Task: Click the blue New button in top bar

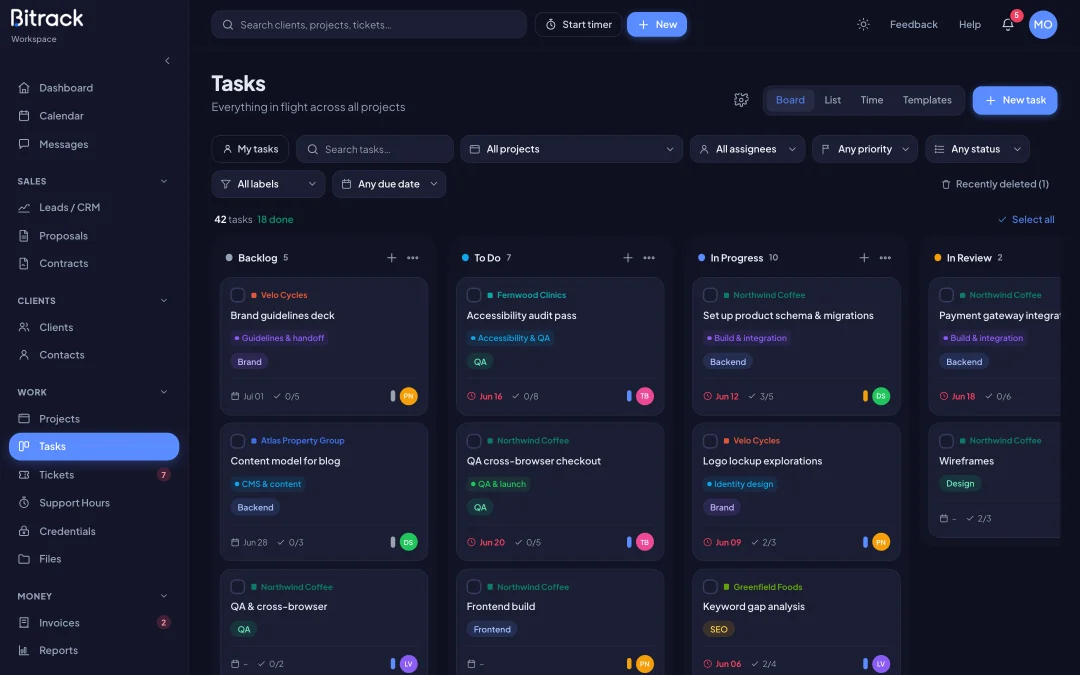Action: coord(656,24)
